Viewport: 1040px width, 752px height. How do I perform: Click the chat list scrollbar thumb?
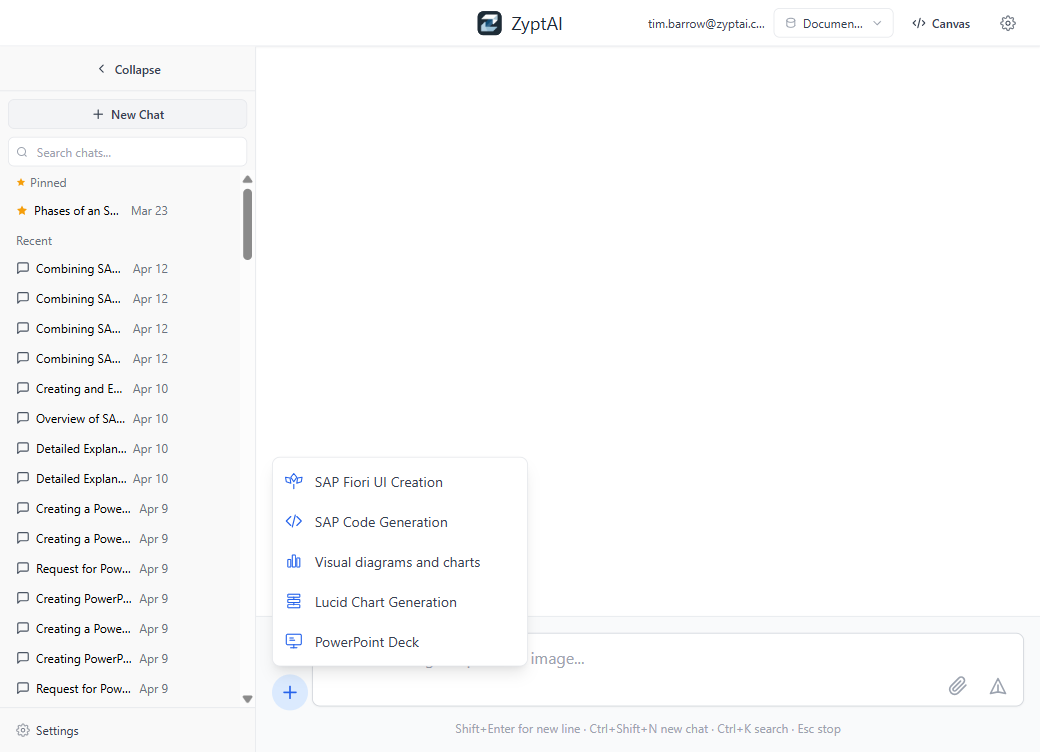[247, 224]
